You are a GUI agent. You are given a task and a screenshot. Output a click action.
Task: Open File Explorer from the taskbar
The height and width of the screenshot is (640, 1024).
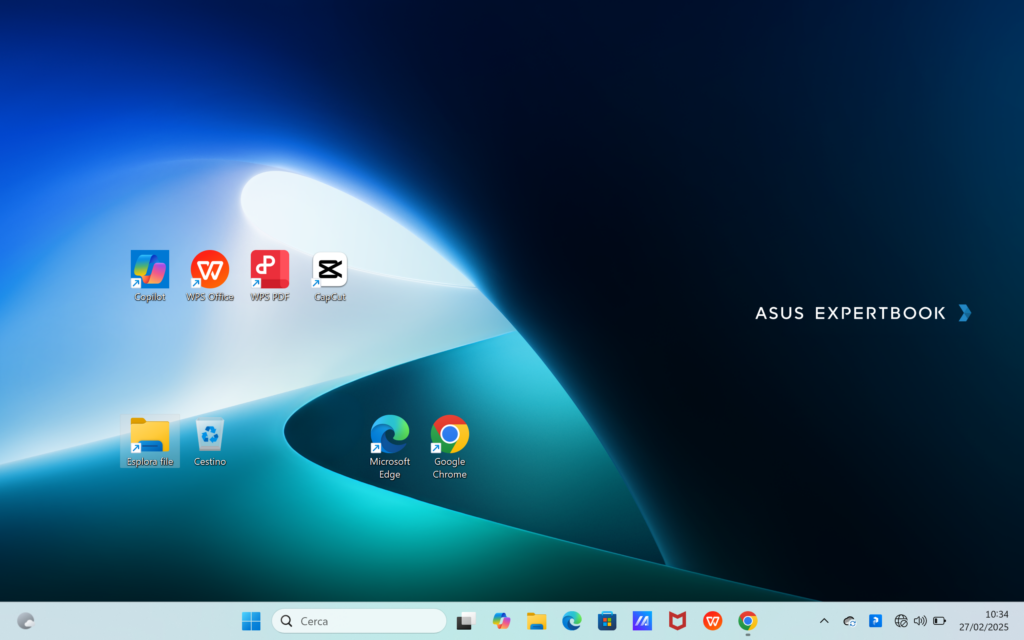click(537, 621)
